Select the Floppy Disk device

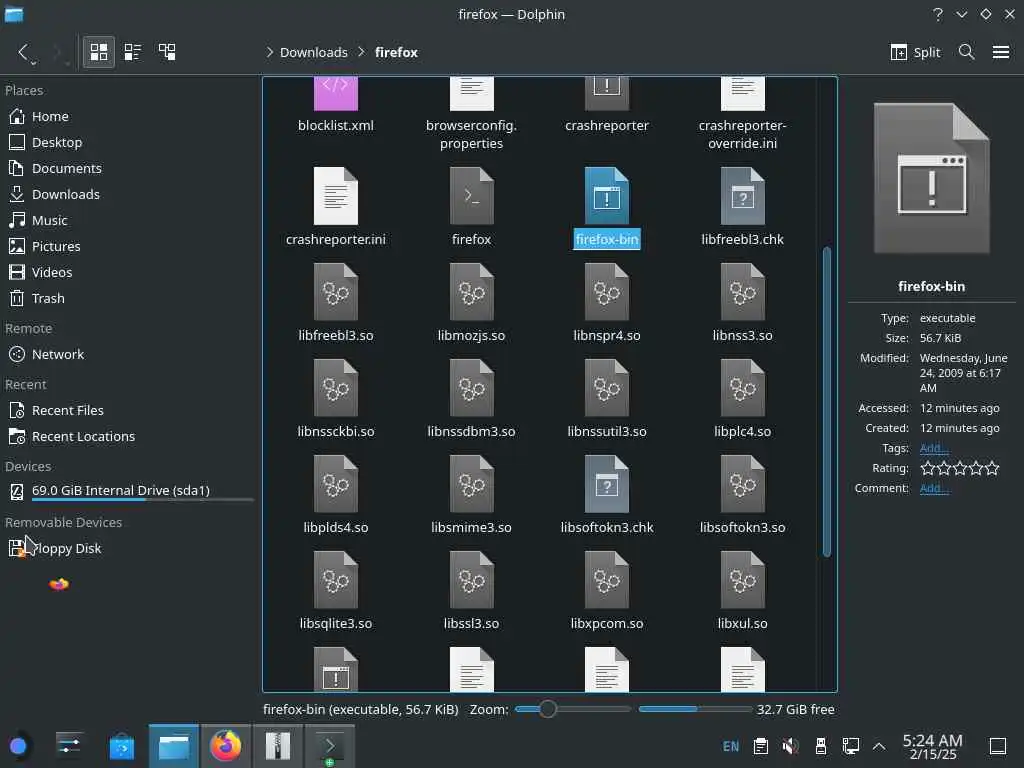pos(129,549)
